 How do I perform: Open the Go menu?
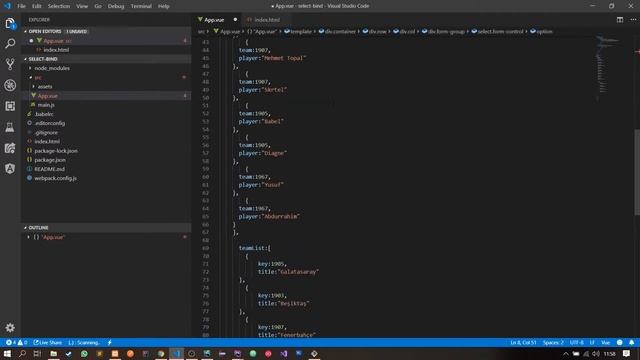(98, 6)
